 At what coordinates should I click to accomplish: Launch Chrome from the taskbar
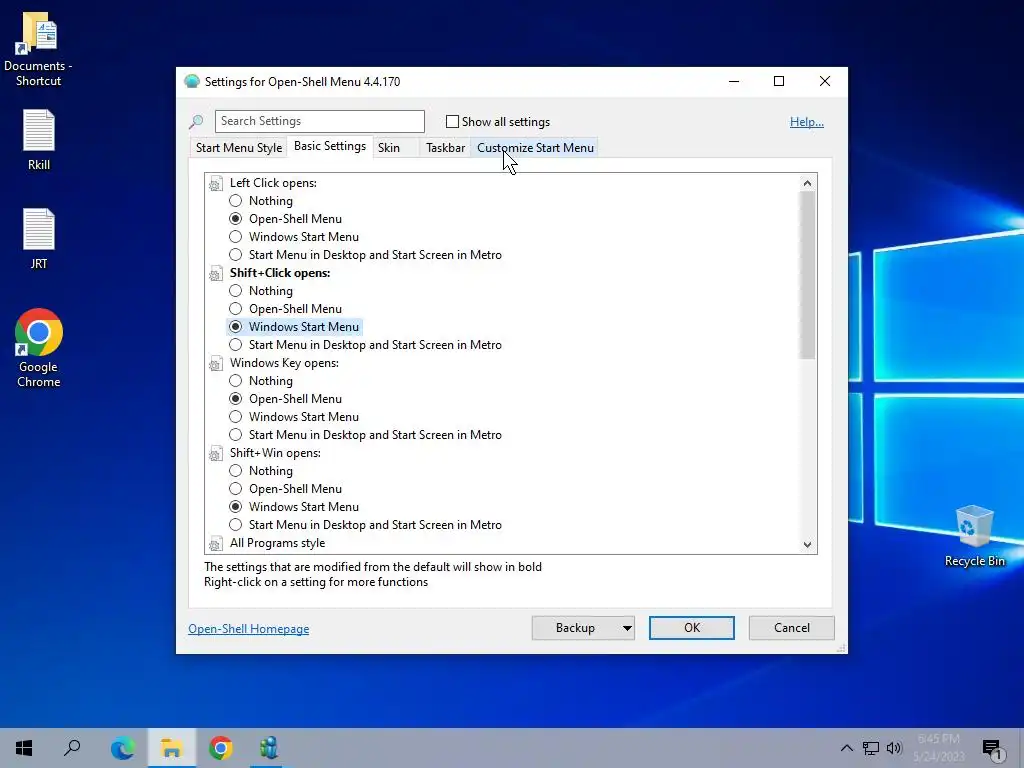pyautogui.click(x=221, y=748)
